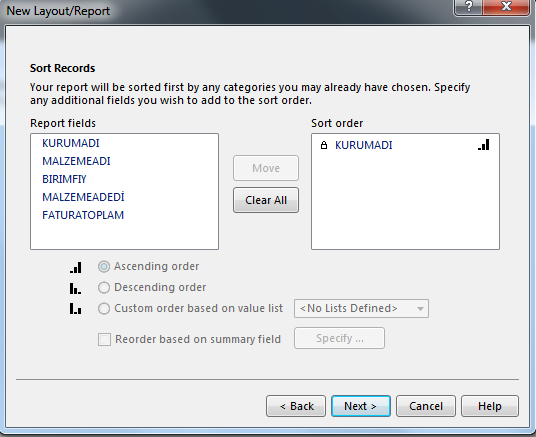The height and width of the screenshot is (437, 536).
Task: Go back with the Back button
Action: click(296, 406)
